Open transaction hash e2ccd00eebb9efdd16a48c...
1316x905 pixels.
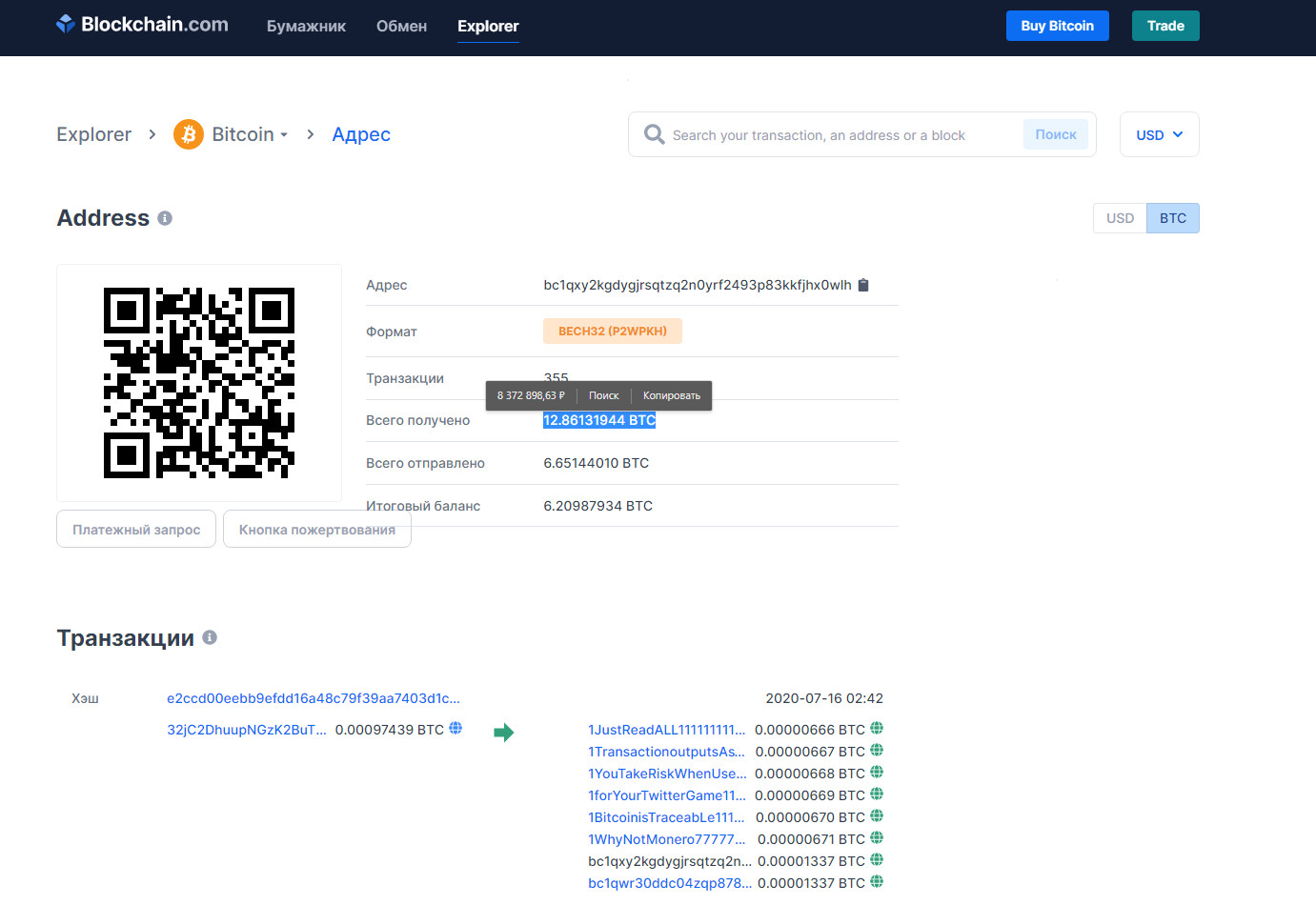coord(314,698)
